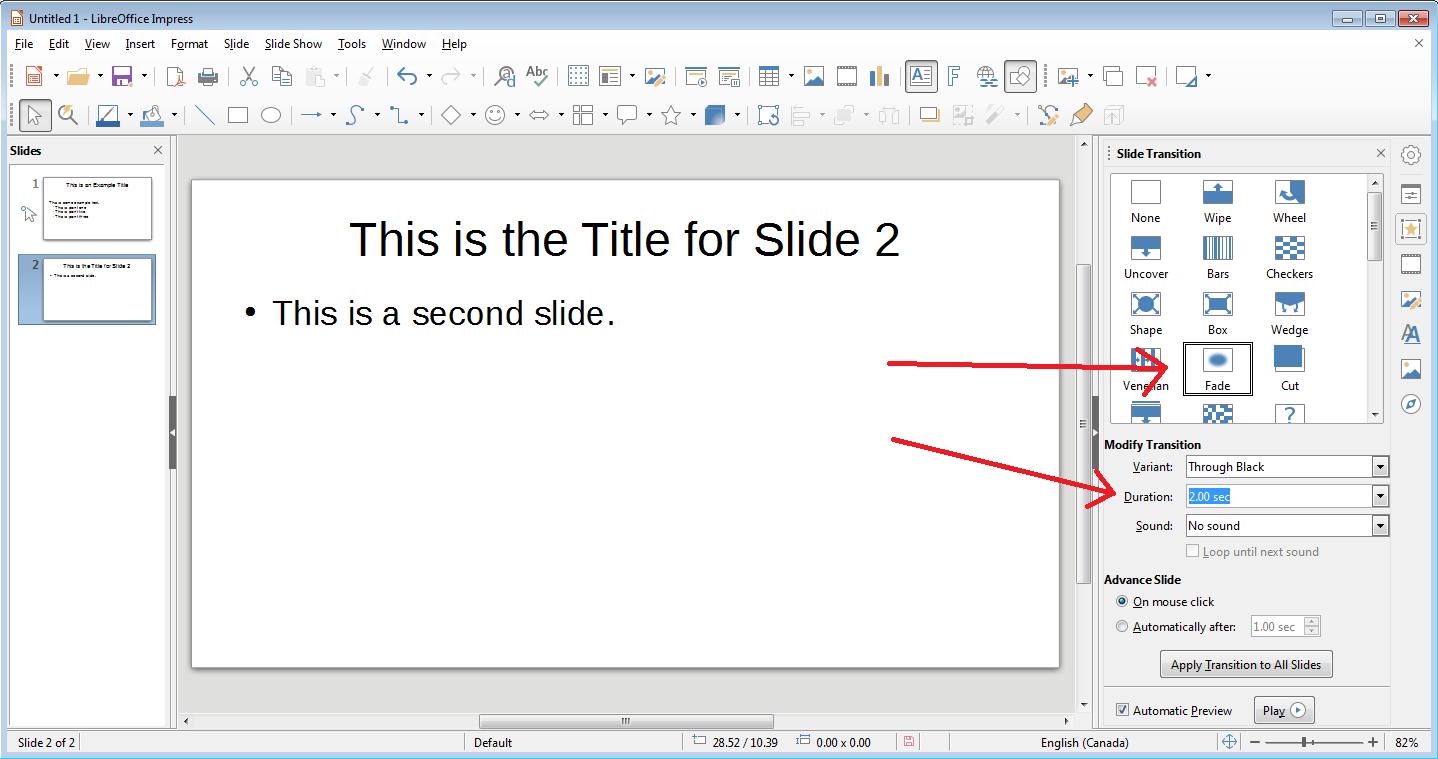Click Apply Transition to All Slides

1246,665
